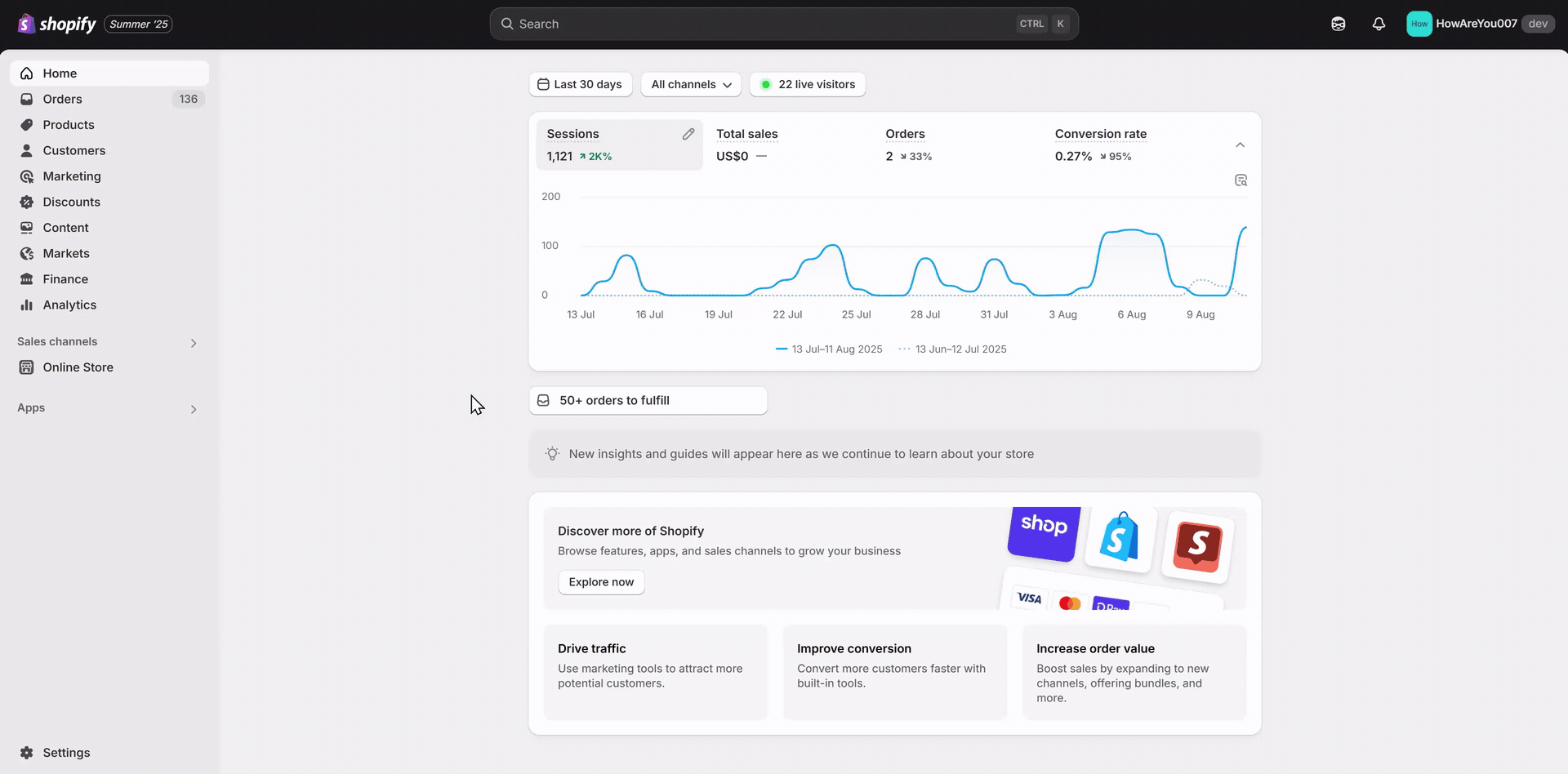The height and width of the screenshot is (774, 1568).
Task: Click the blue Shopify bag tile
Action: 1120,537
